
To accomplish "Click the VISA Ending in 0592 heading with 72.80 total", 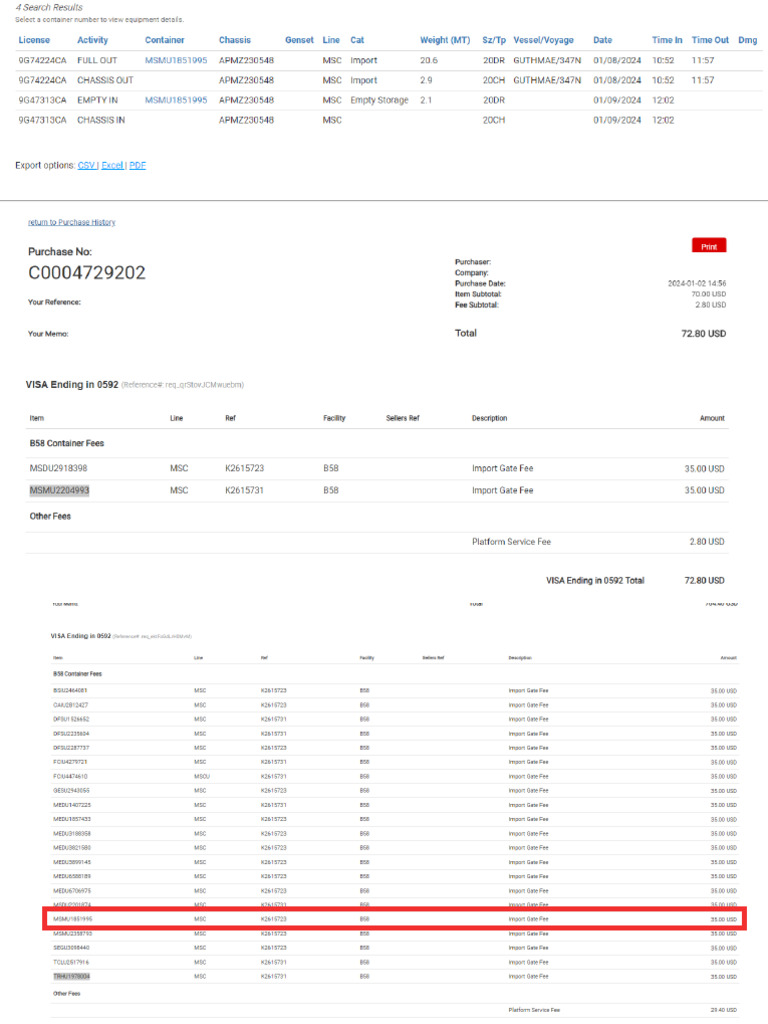I will [x=72, y=385].
